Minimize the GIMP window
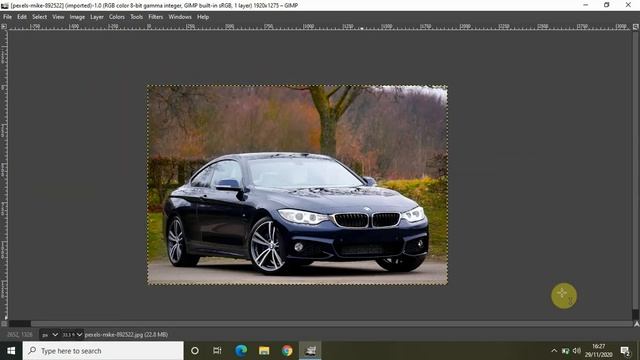The height and width of the screenshot is (360, 640). [x=586, y=5]
